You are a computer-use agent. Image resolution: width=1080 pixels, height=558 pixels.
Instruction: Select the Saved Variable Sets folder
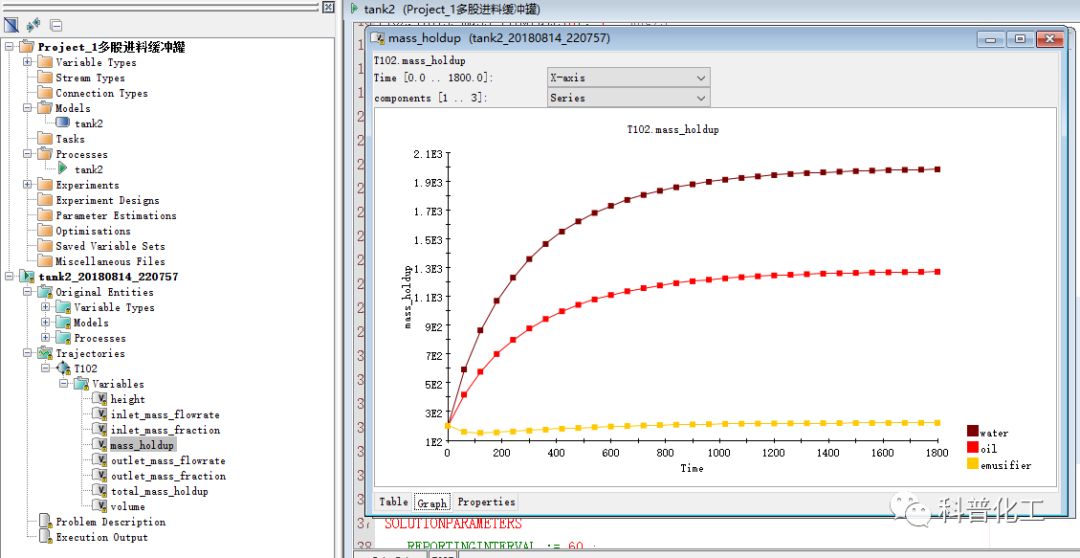coord(110,246)
